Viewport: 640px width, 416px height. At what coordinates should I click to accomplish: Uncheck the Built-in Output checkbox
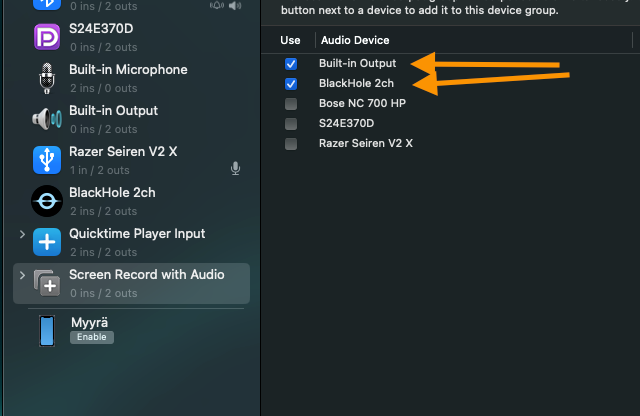point(291,64)
